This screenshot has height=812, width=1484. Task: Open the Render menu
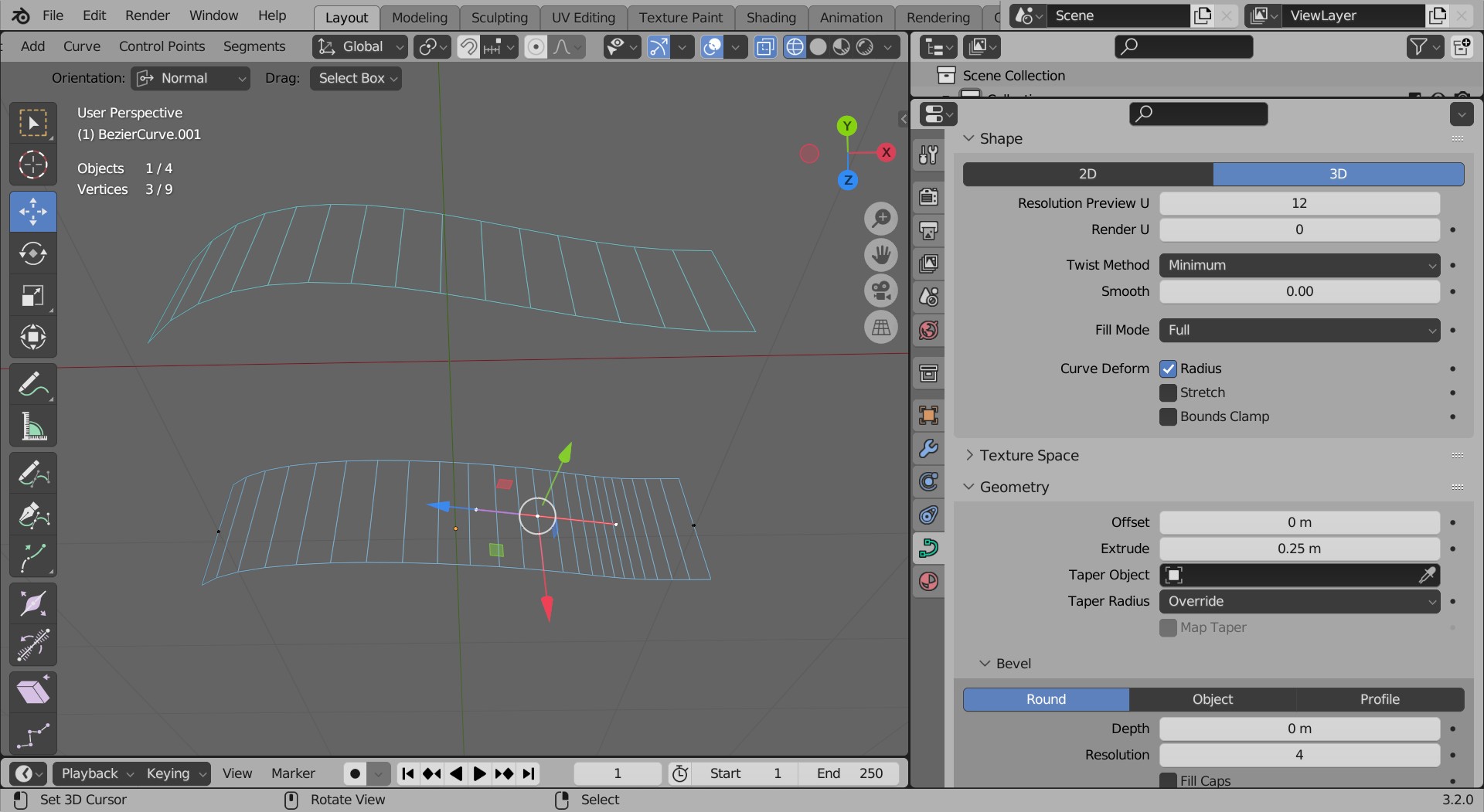(147, 15)
